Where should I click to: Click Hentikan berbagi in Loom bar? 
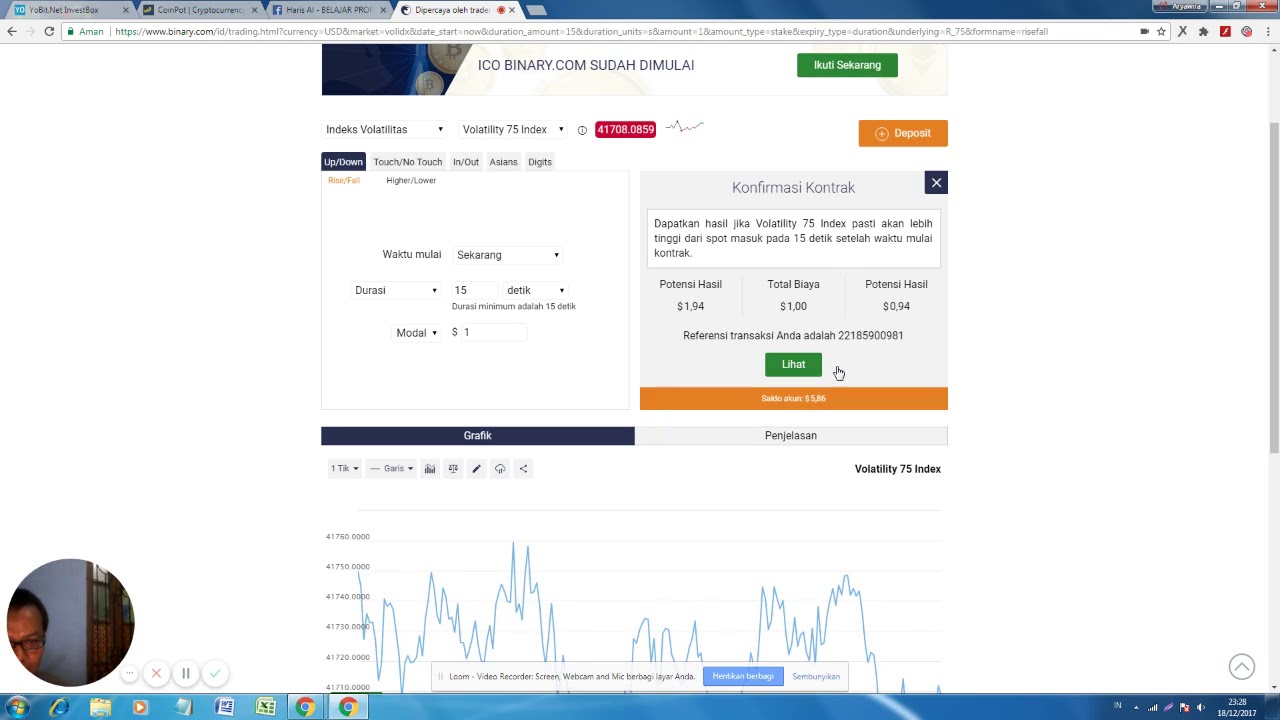[743, 676]
